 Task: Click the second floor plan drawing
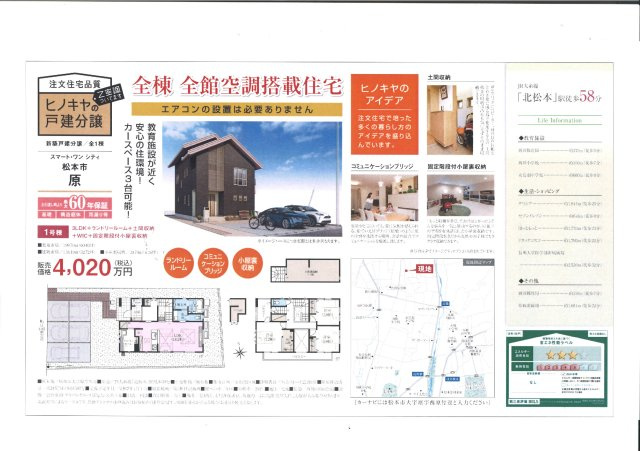click(x=298, y=329)
